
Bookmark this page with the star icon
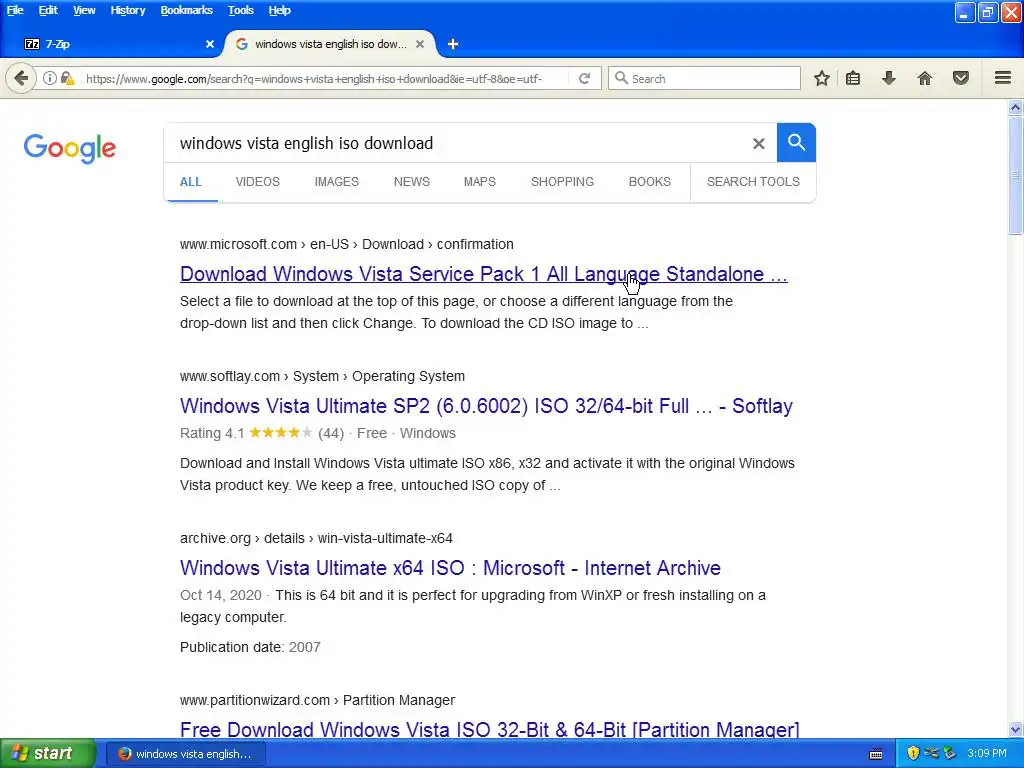click(822, 78)
